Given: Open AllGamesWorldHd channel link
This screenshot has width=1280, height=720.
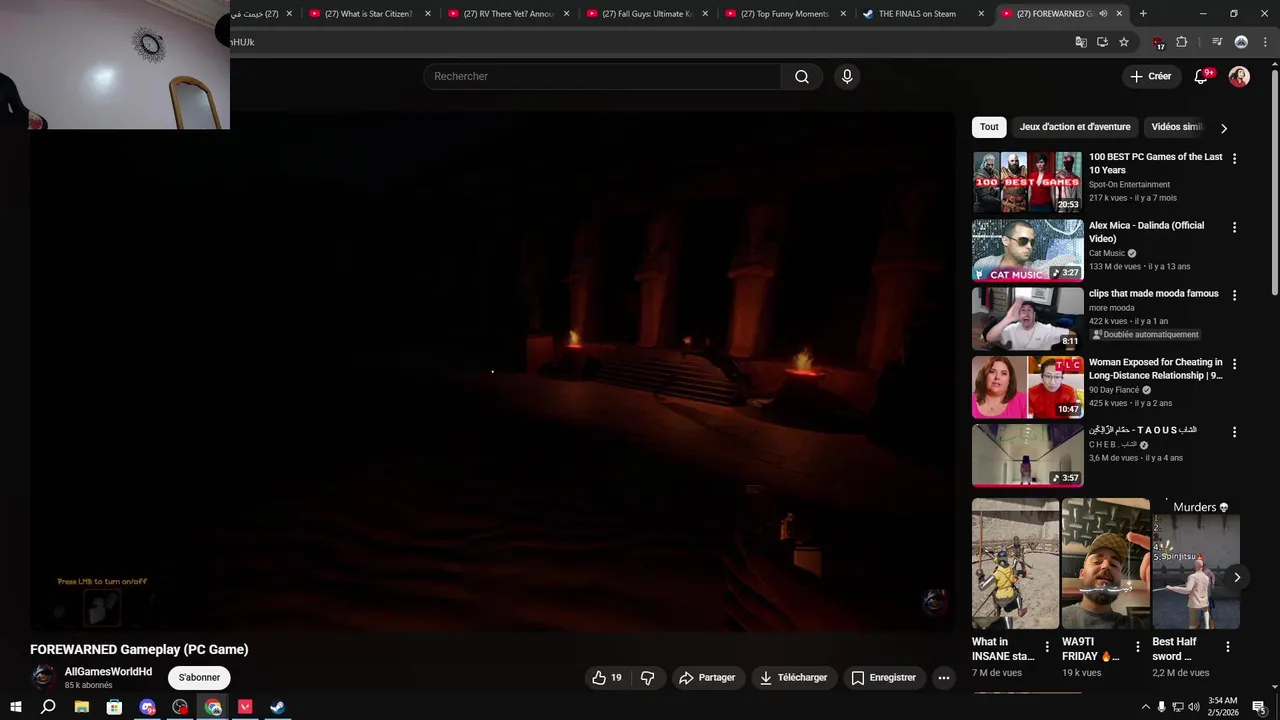Looking at the screenshot, I should [x=108, y=672].
